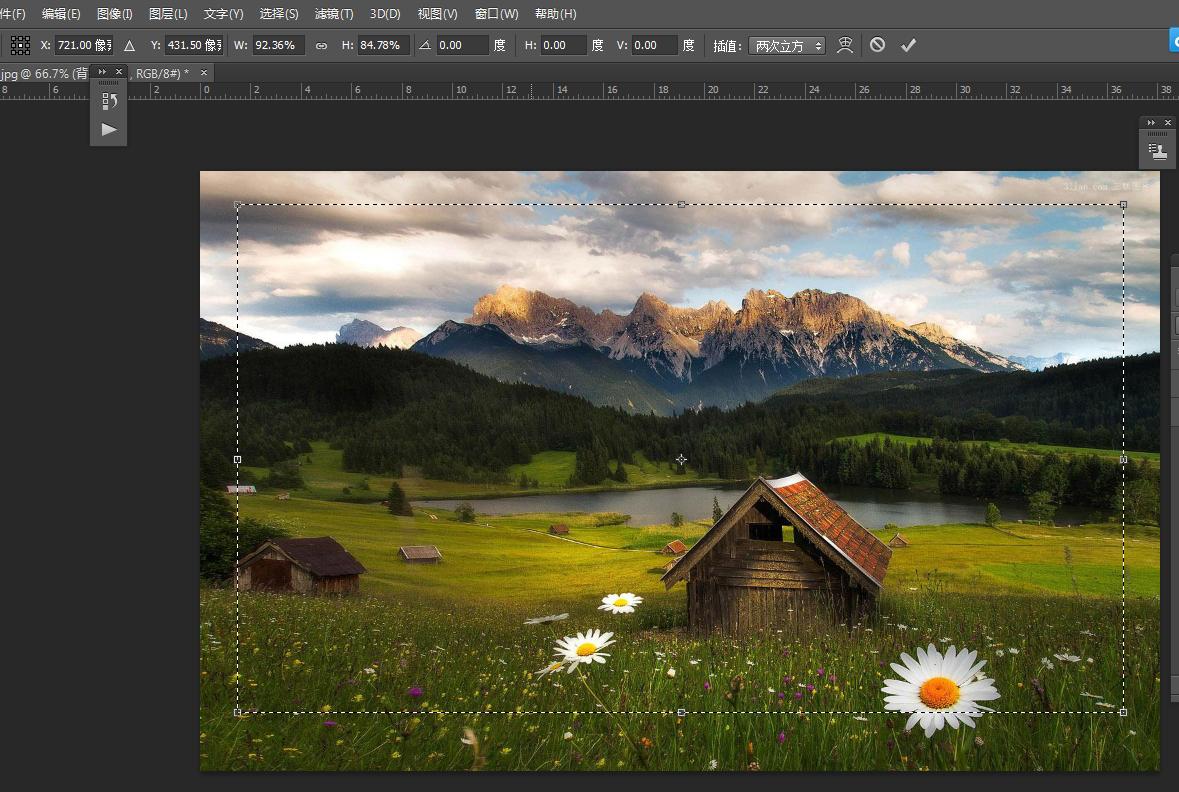Image resolution: width=1179 pixels, height=792 pixels.
Task: Open the 插值 interpolation dropdown
Action: point(787,45)
